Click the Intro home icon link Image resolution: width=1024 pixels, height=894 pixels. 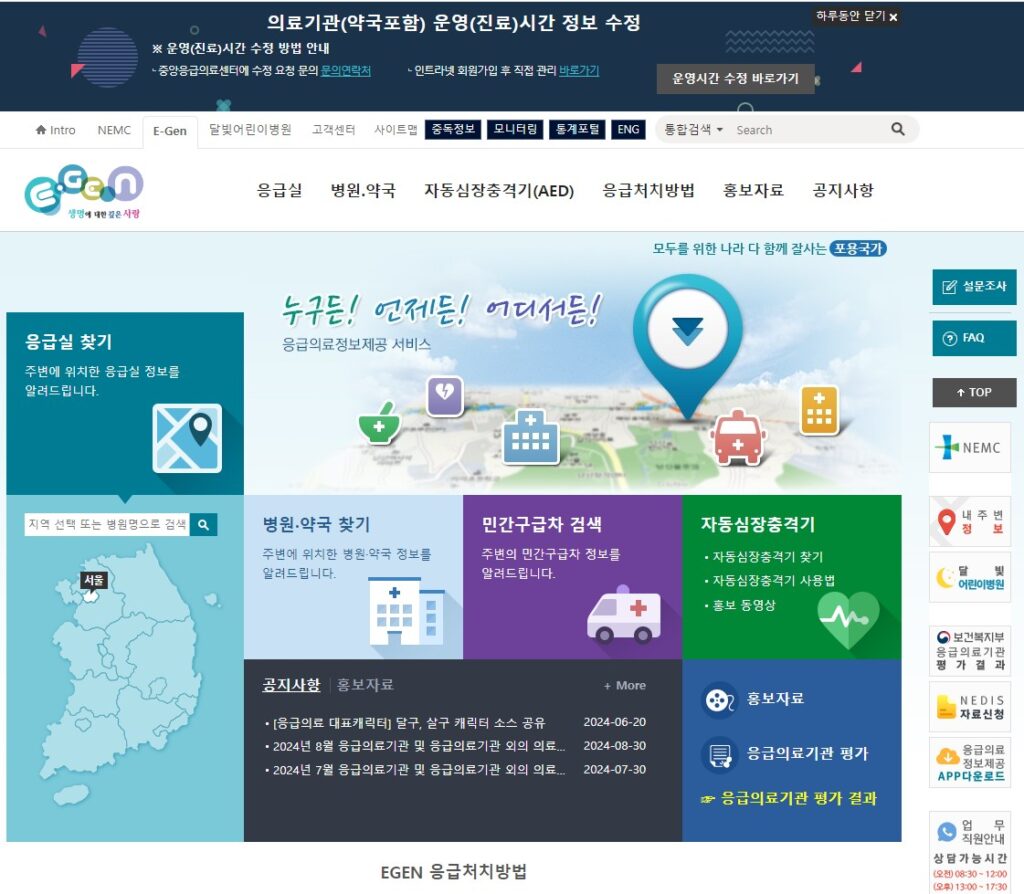pyautogui.click(x=56, y=130)
